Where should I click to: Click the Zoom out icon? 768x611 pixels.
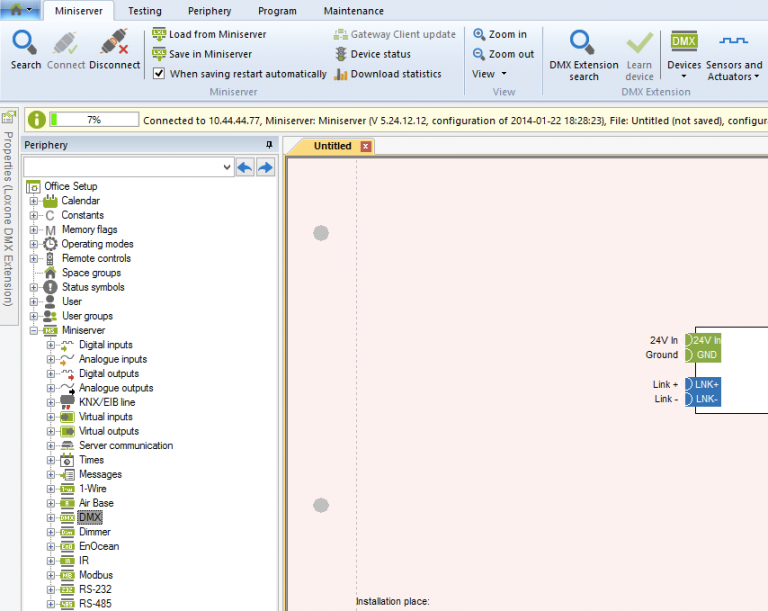[x=480, y=54]
